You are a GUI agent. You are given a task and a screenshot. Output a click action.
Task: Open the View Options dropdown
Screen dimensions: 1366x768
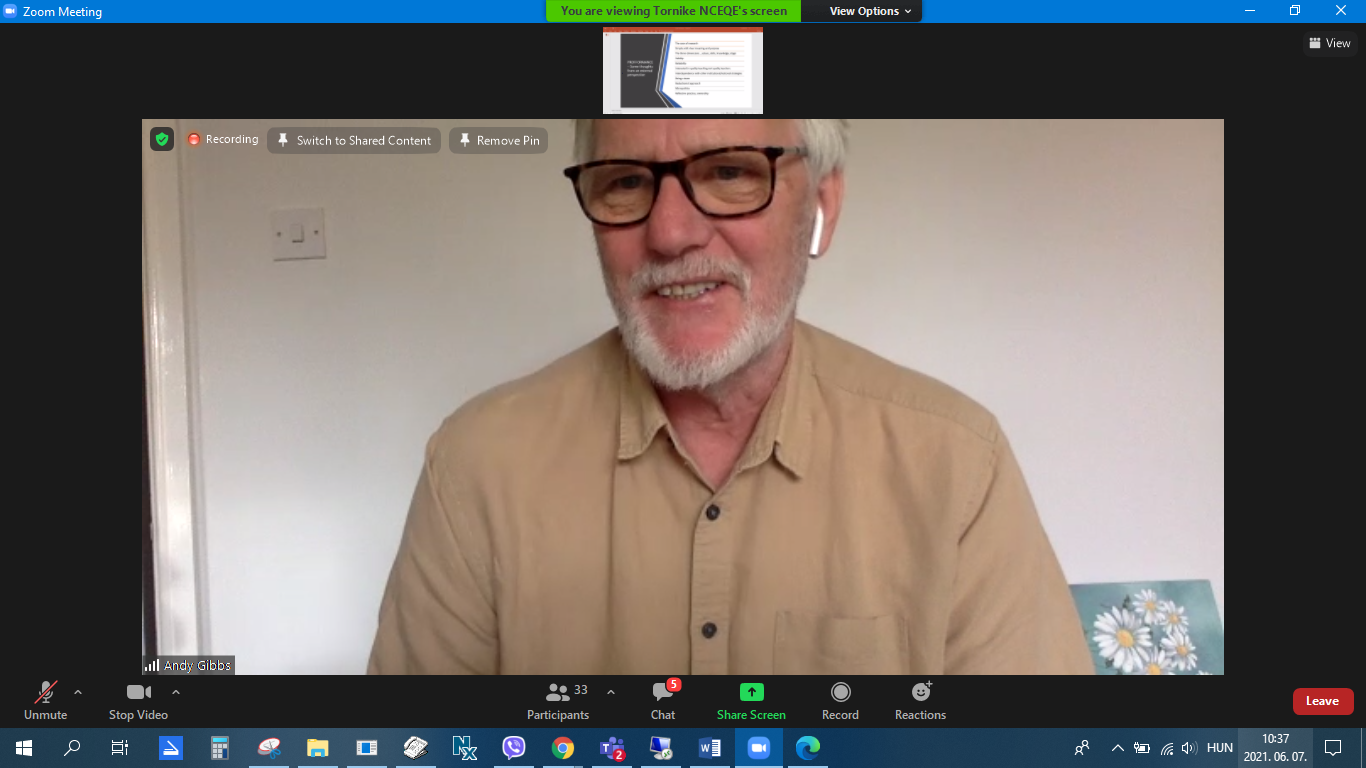point(869,11)
